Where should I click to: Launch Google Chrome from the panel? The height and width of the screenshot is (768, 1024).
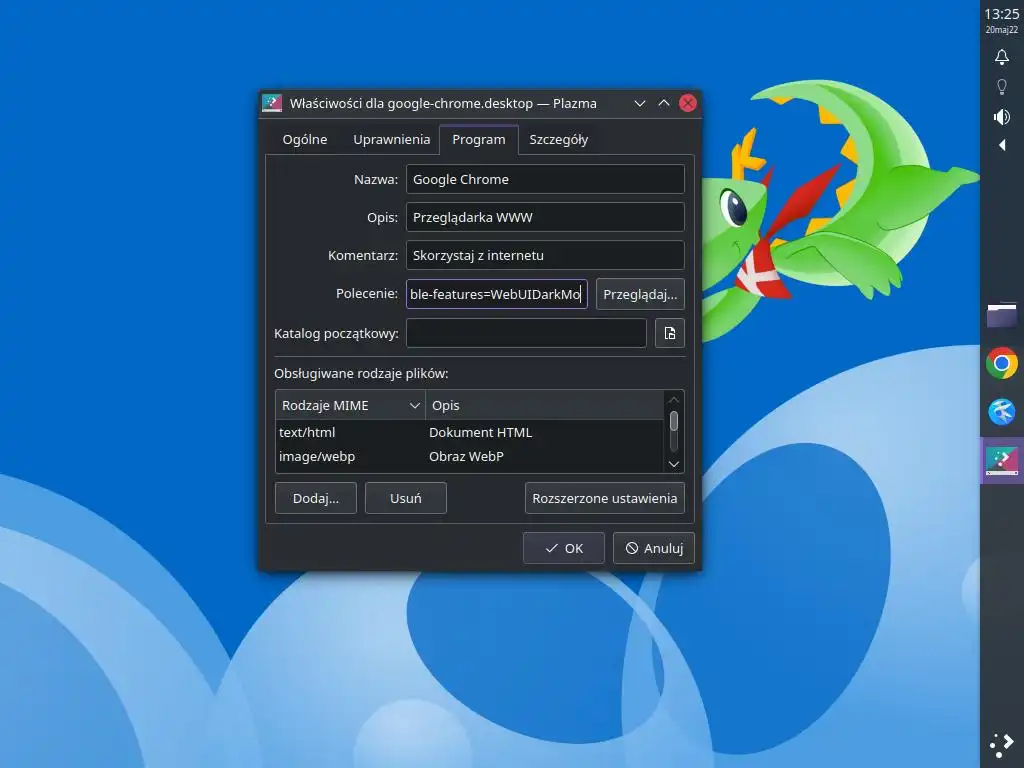[x=1002, y=363]
